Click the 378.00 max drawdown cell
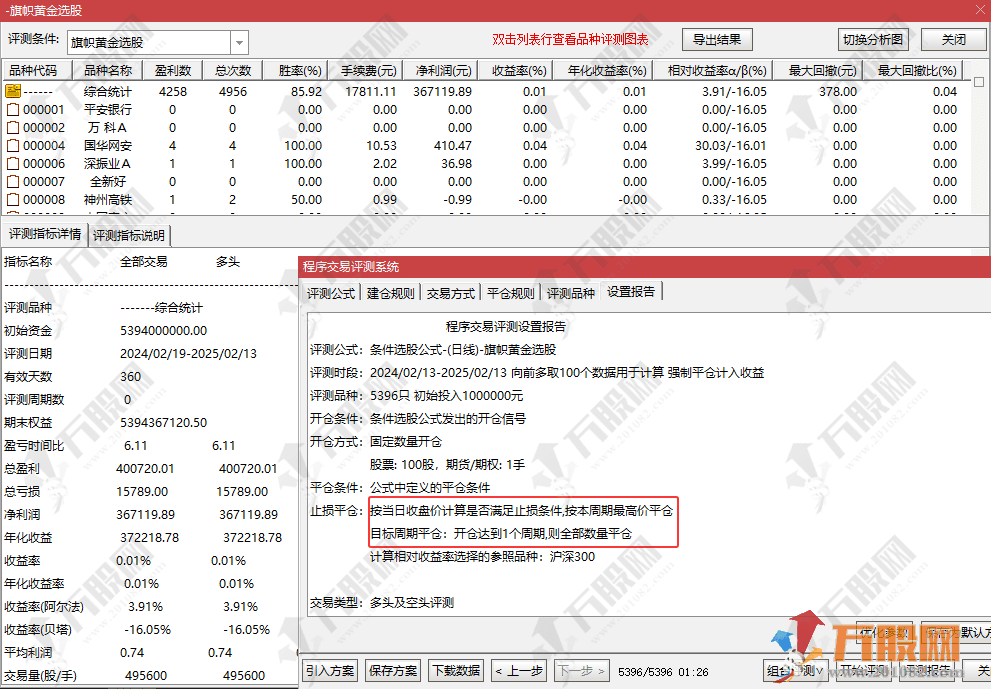This screenshot has width=991, height=689. pos(838,91)
